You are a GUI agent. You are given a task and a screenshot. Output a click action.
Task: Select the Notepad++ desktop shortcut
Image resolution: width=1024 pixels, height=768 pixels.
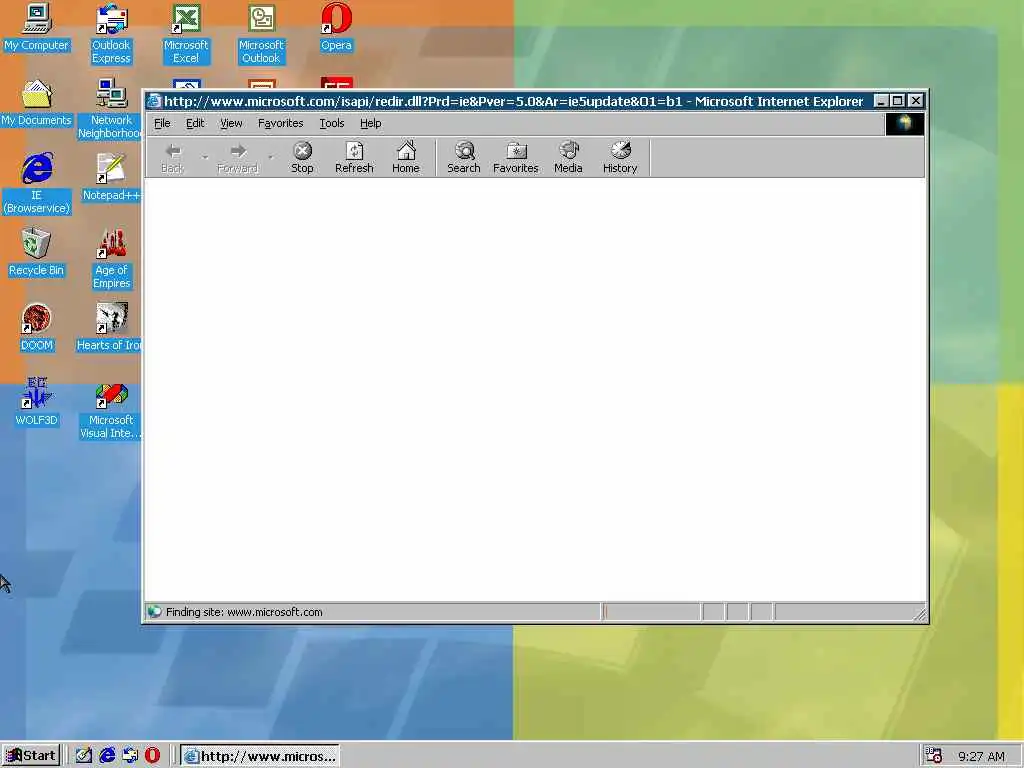tap(111, 178)
